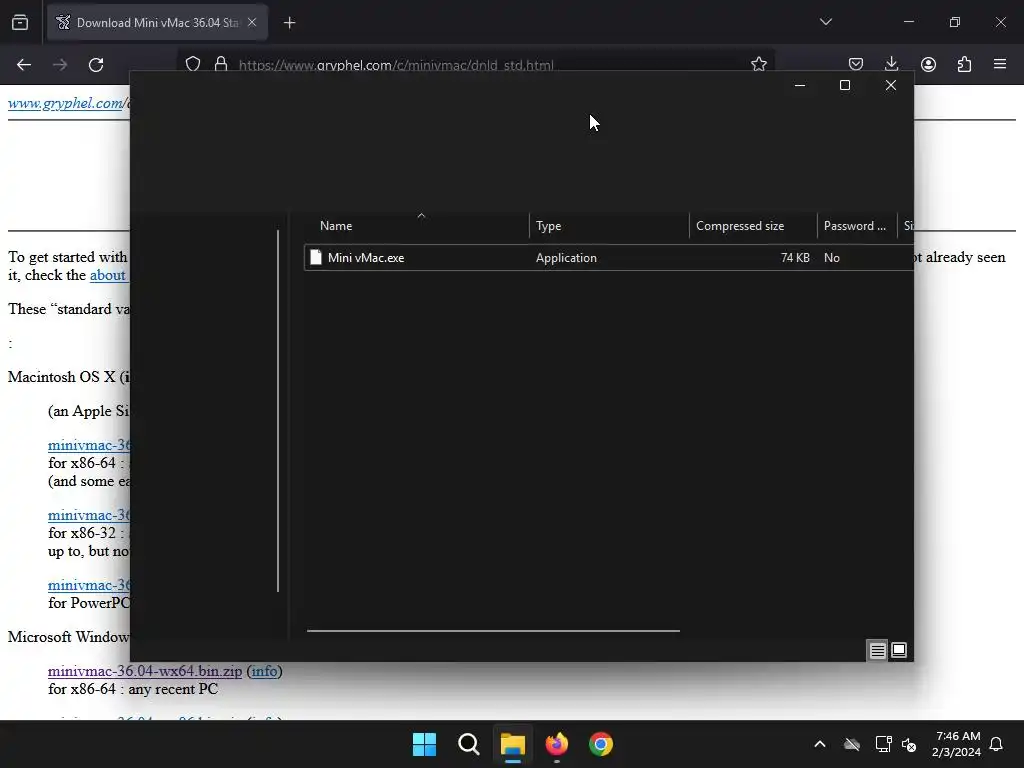The image size is (1024, 768).
Task: Switch Explorer to large thumbnails view
Action: [x=899, y=650]
